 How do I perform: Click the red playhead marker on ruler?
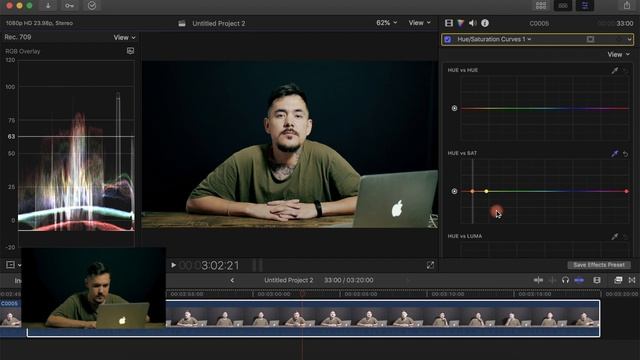302,294
